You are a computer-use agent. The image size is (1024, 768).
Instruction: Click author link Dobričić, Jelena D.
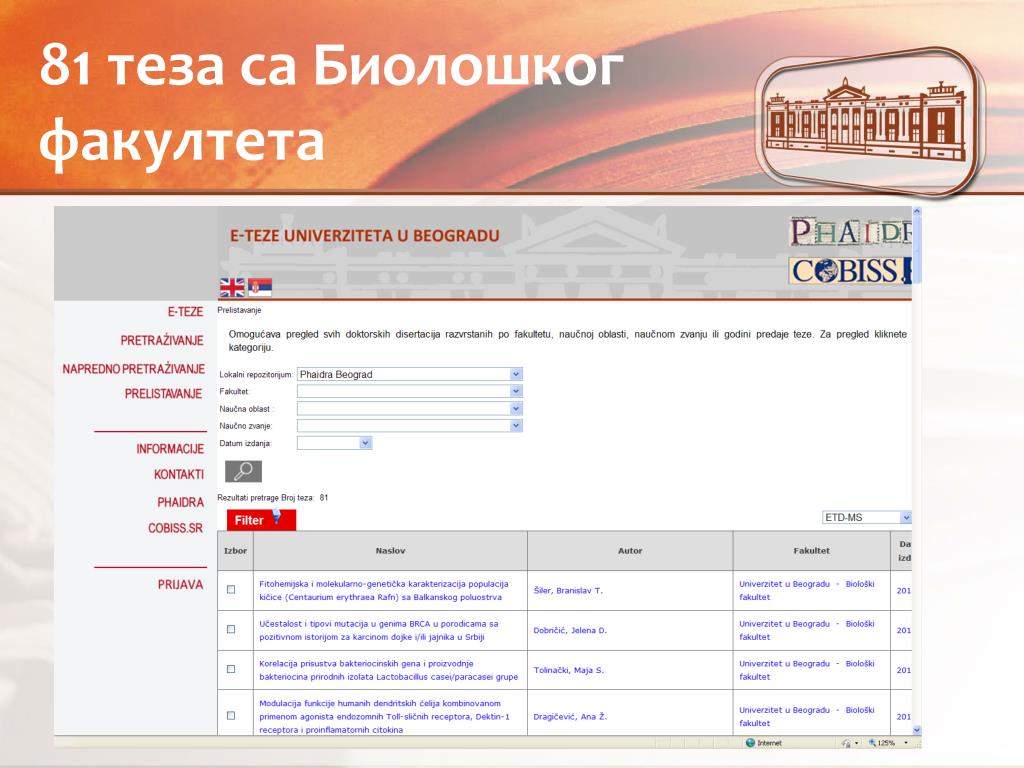pyautogui.click(x=570, y=630)
